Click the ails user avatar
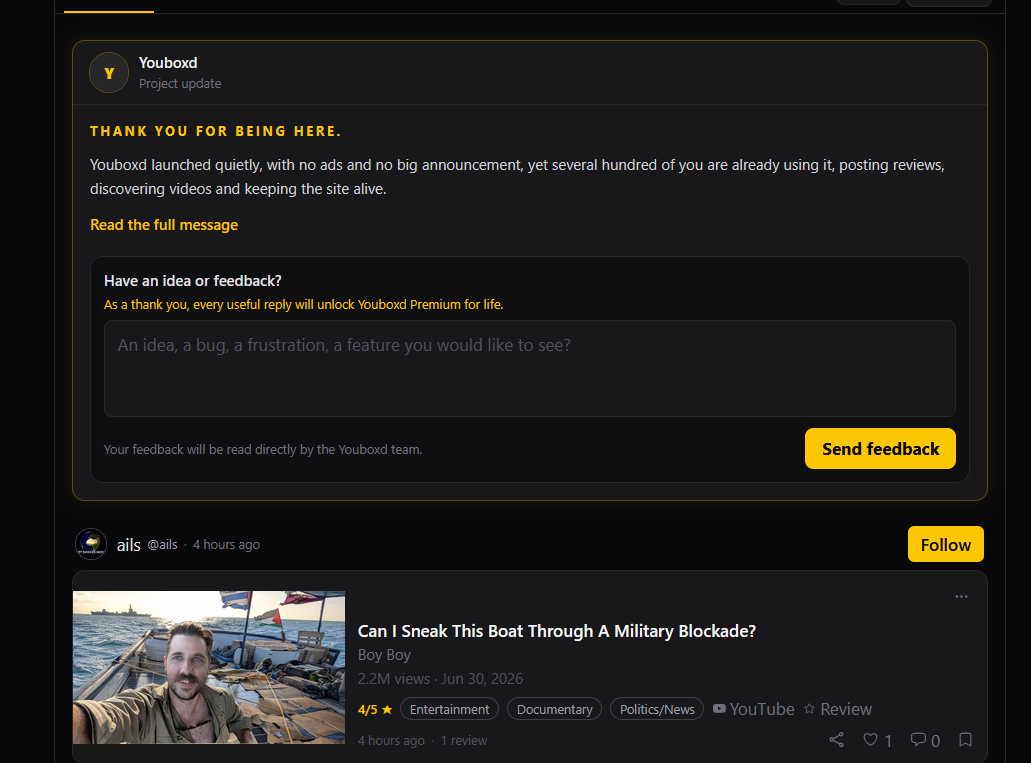This screenshot has width=1031, height=763. [91, 544]
